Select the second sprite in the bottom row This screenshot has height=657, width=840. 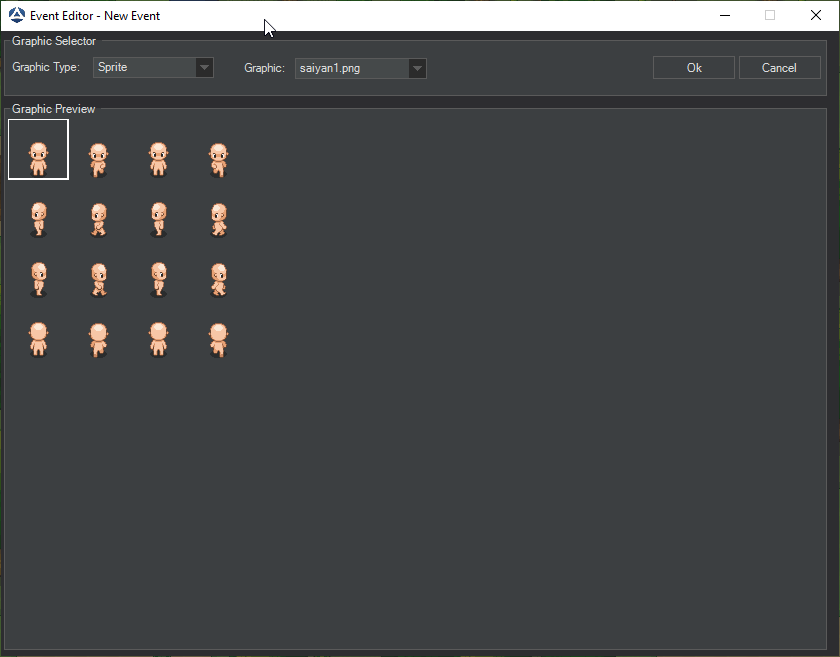click(x=98, y=339)
